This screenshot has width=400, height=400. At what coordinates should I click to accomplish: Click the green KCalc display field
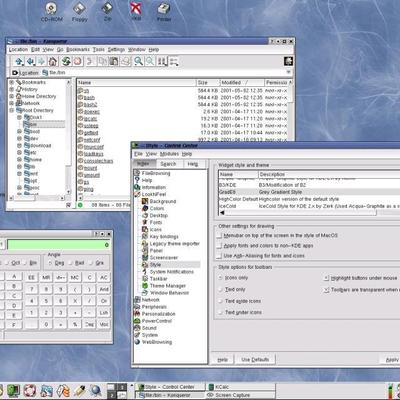[58, 245]
